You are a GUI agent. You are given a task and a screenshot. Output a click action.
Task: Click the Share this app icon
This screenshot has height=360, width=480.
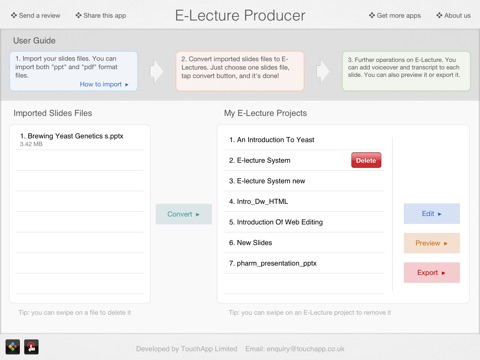[x=78, y=15]
